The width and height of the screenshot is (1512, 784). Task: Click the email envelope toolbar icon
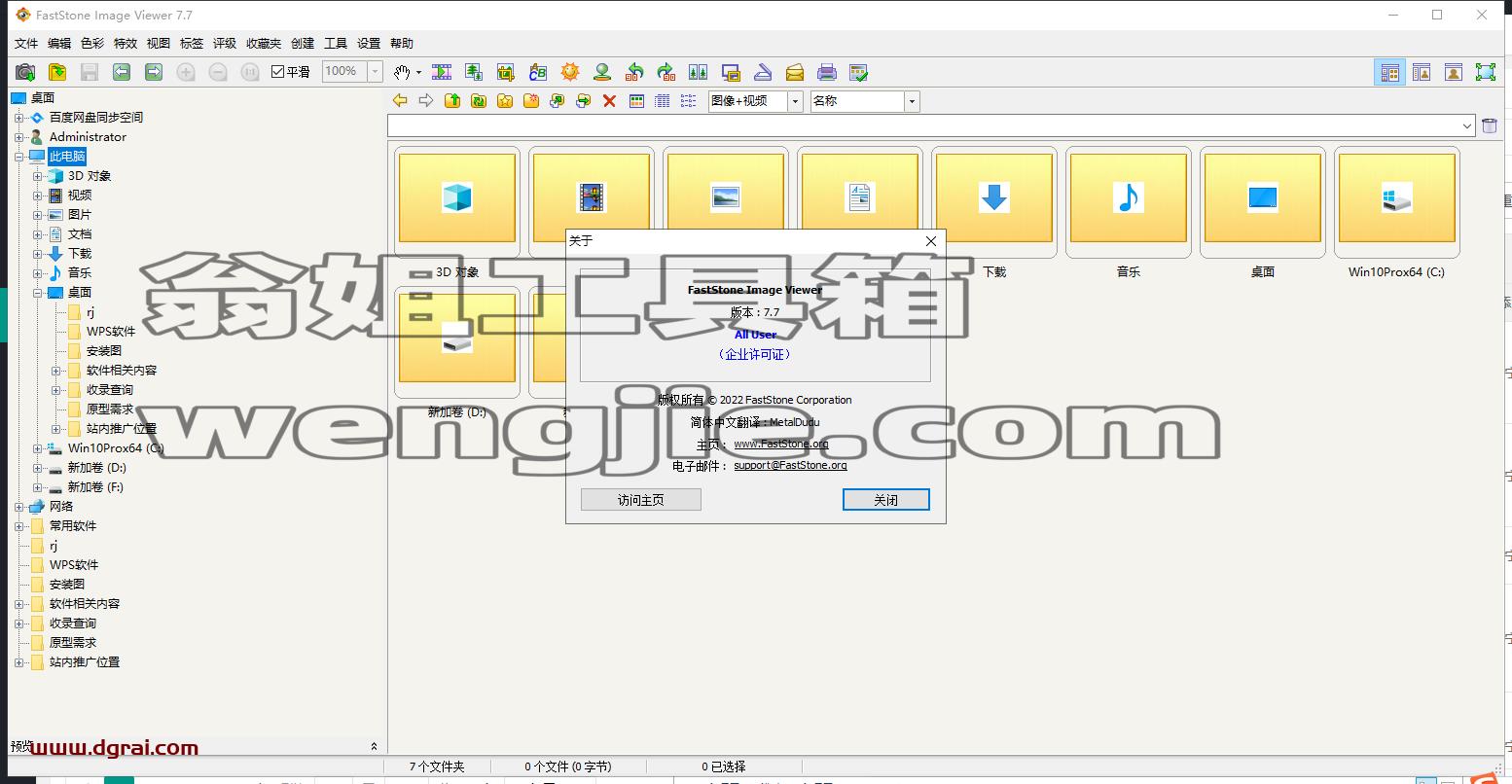click(x=795, y=72)
